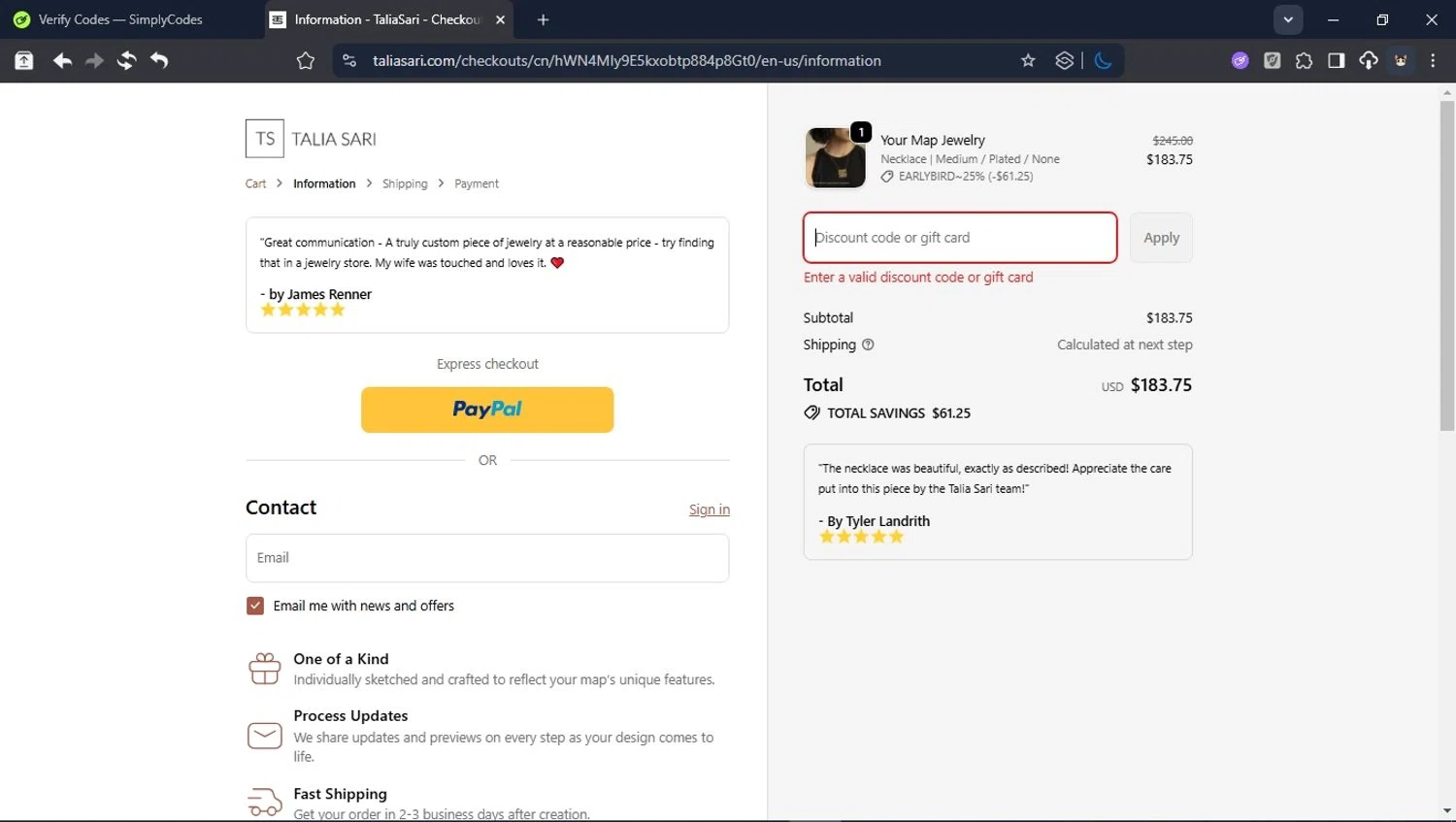Click the Total Savings tag icon
The image size is (1456, 822).
(812, 412)
